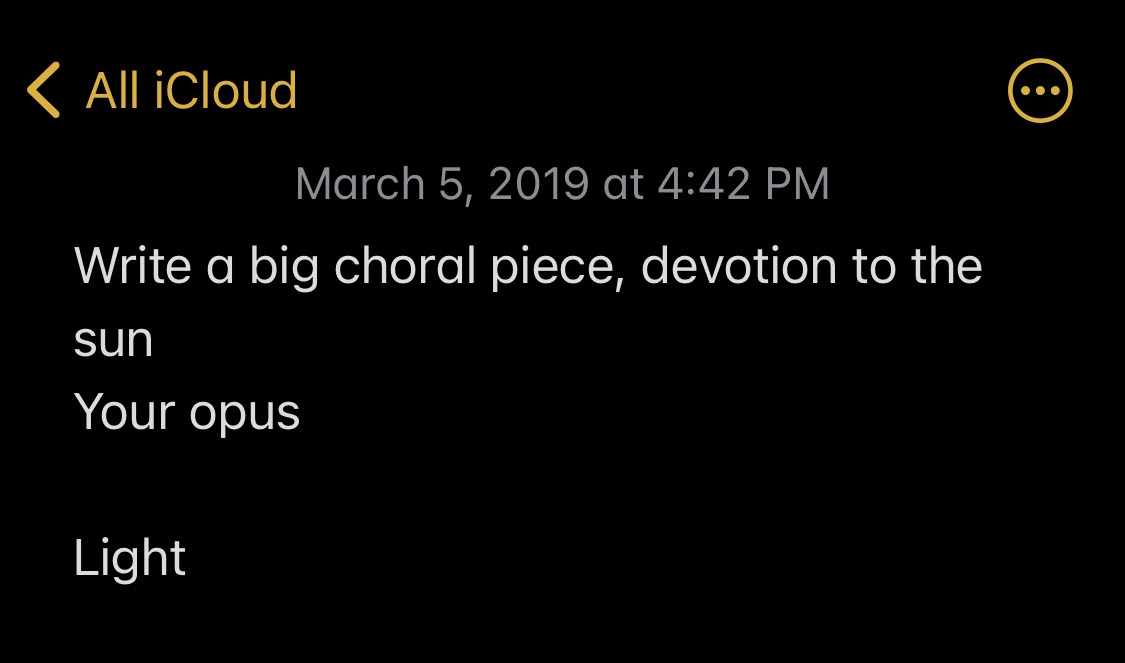1125x663 pixels.
Task: Place cursor on the word 'Light'
Action: [x=130, y=559]
